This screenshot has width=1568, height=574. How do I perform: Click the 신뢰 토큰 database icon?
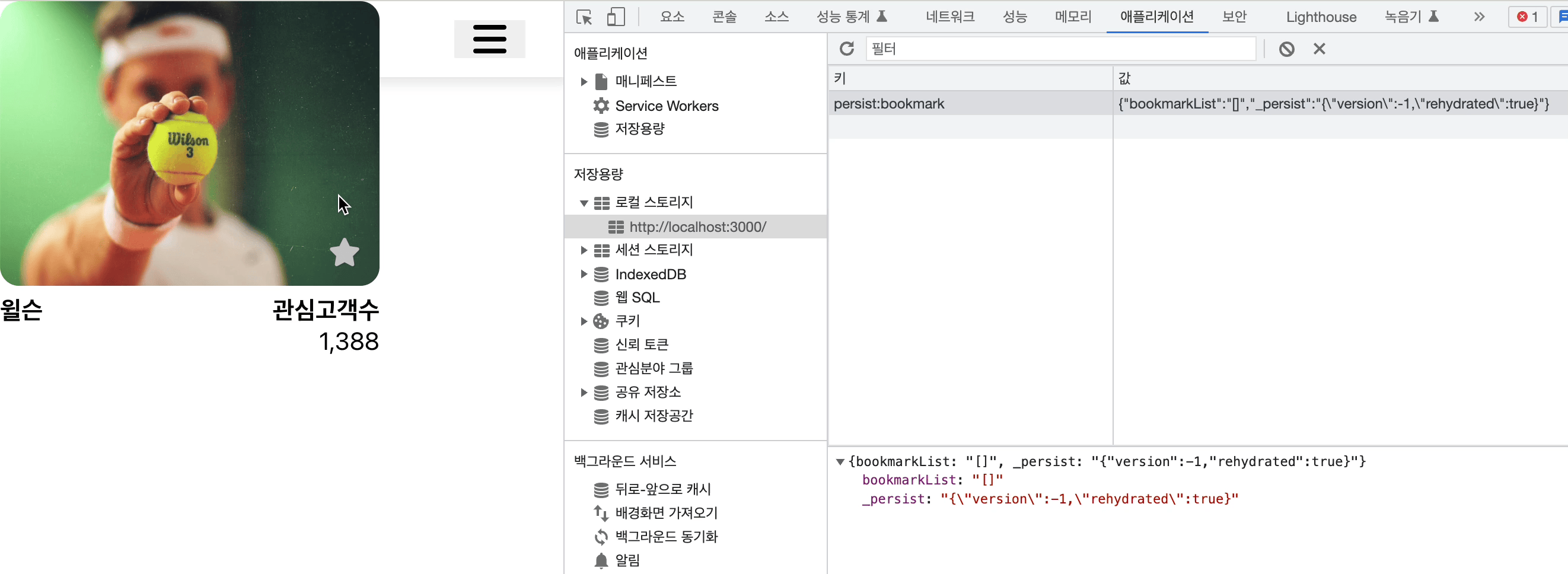coord(601,345)
